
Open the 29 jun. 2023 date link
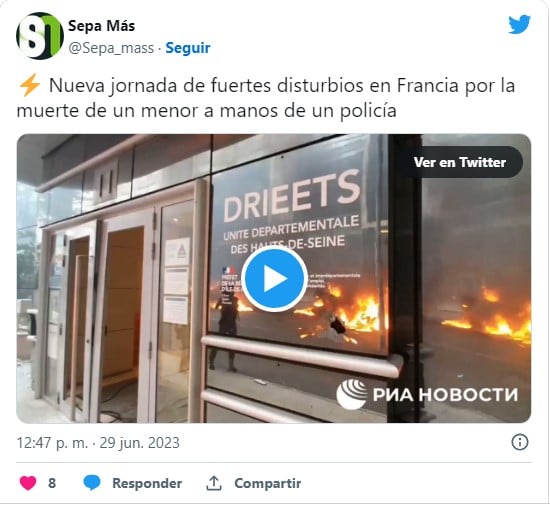pyautogui.click(x=140, y=443)
